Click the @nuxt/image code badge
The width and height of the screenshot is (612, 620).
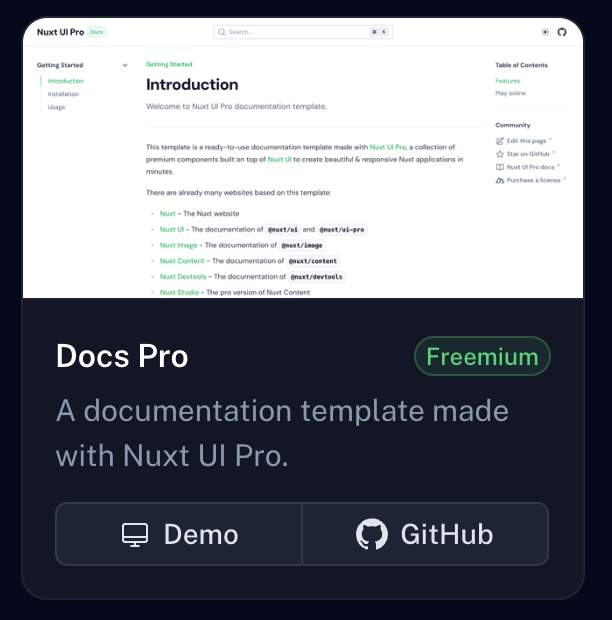click(302, 246)
